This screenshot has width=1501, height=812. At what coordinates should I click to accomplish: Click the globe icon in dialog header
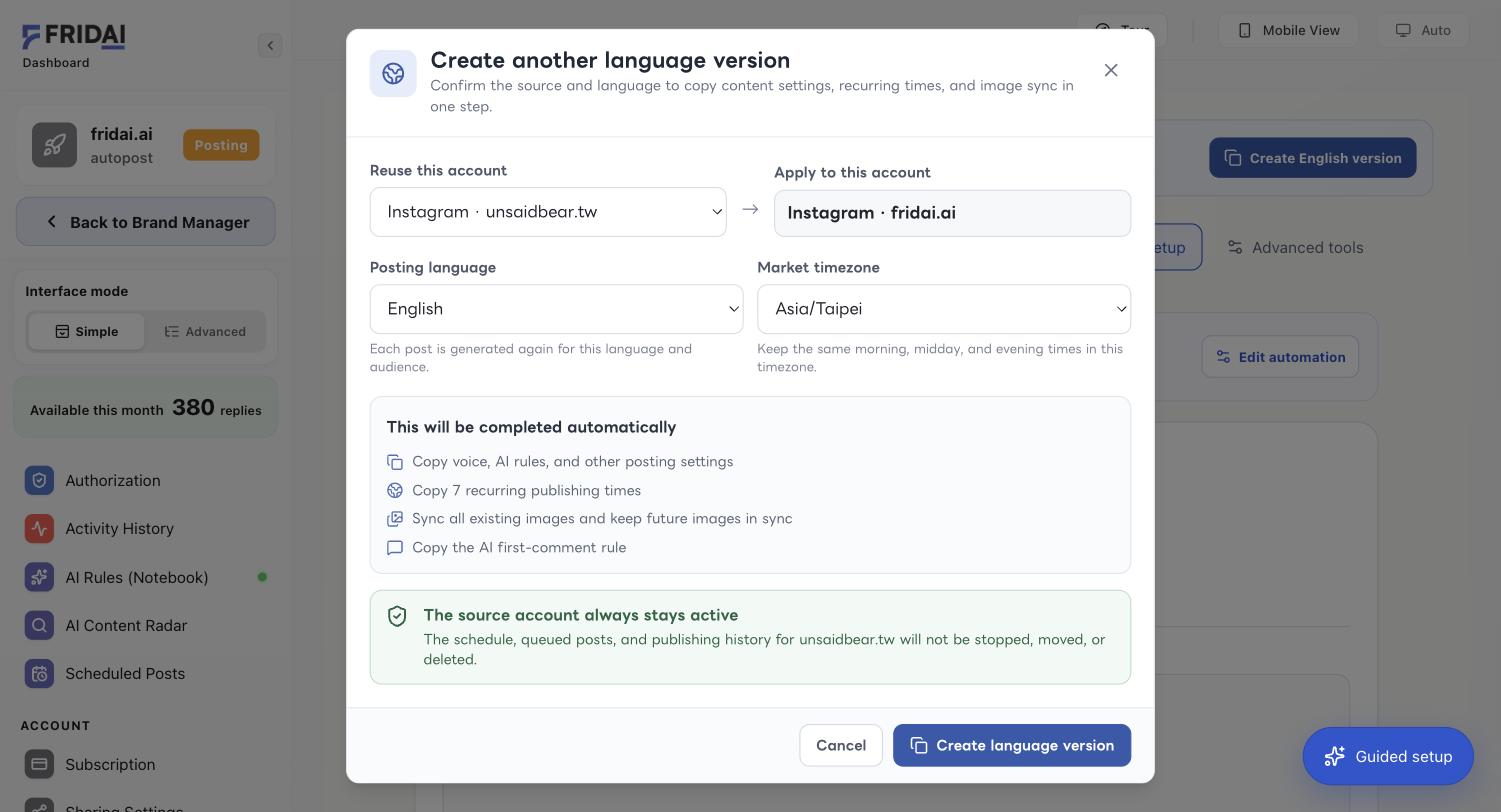[393, 74]
